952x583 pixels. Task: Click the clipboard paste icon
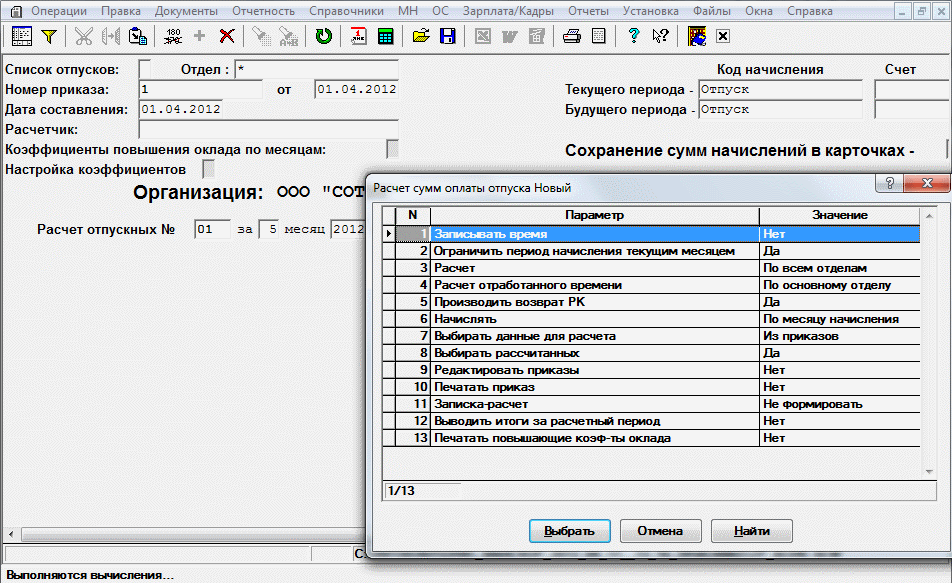(x=138, y=36)
